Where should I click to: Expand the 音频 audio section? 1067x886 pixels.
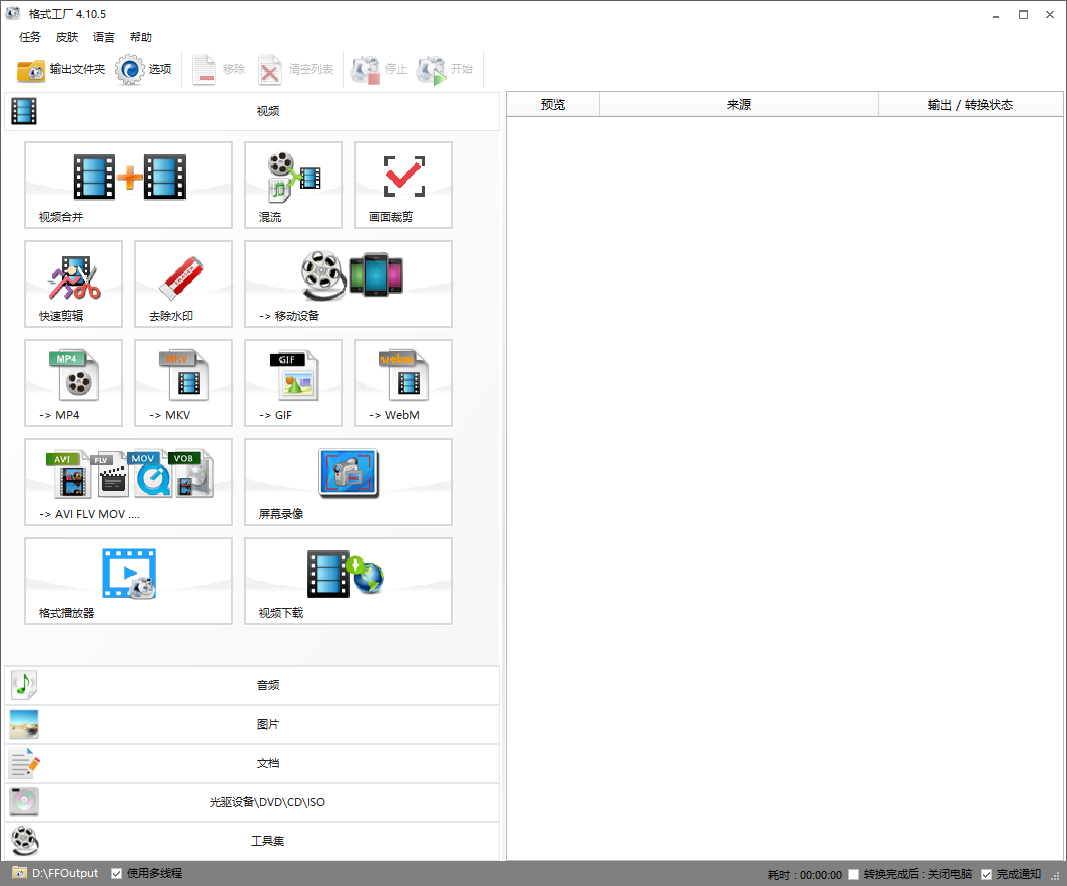(267, 685)
